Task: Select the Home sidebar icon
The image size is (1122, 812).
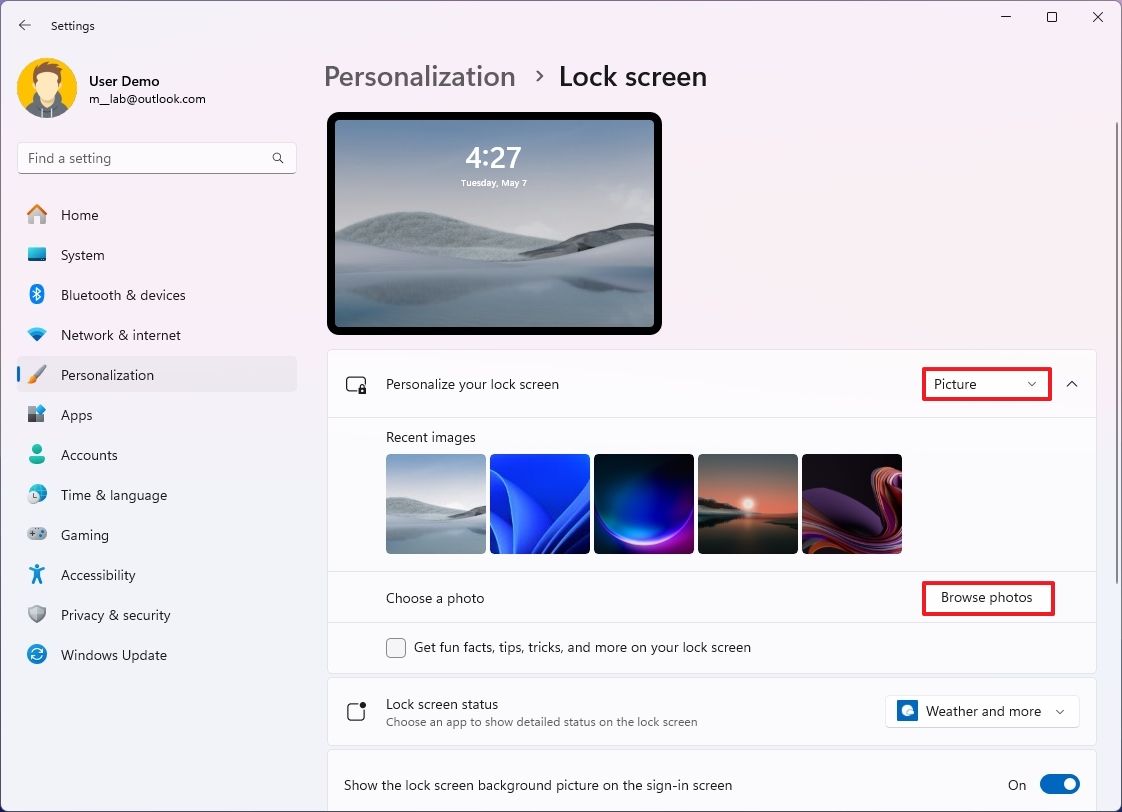Action: pos(40,215)
